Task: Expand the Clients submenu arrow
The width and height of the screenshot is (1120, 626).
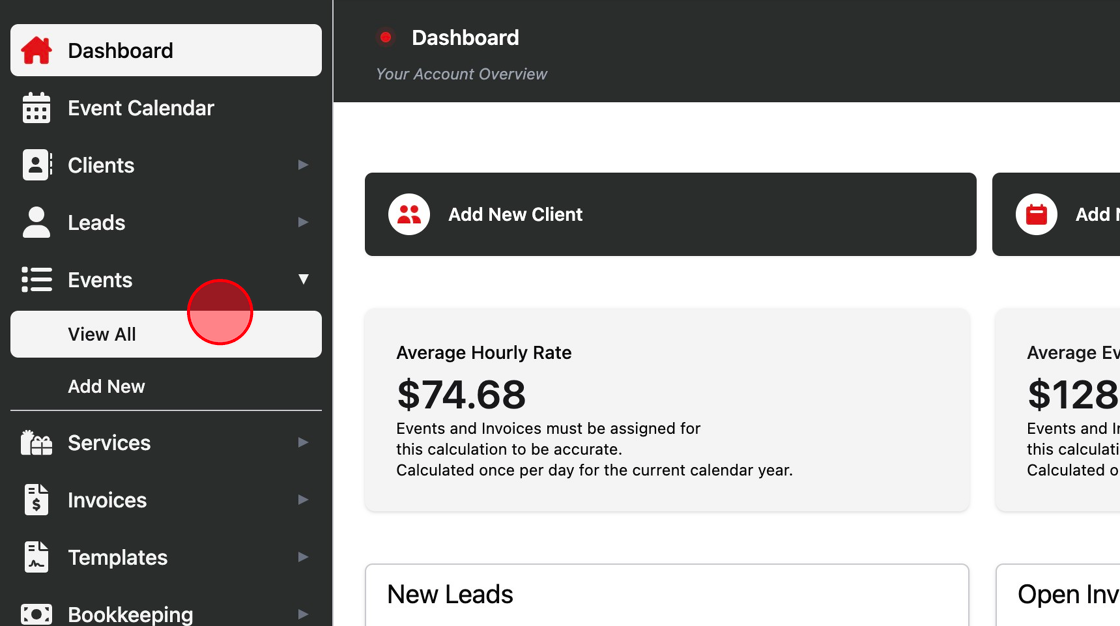Action: tap(303, 165)
